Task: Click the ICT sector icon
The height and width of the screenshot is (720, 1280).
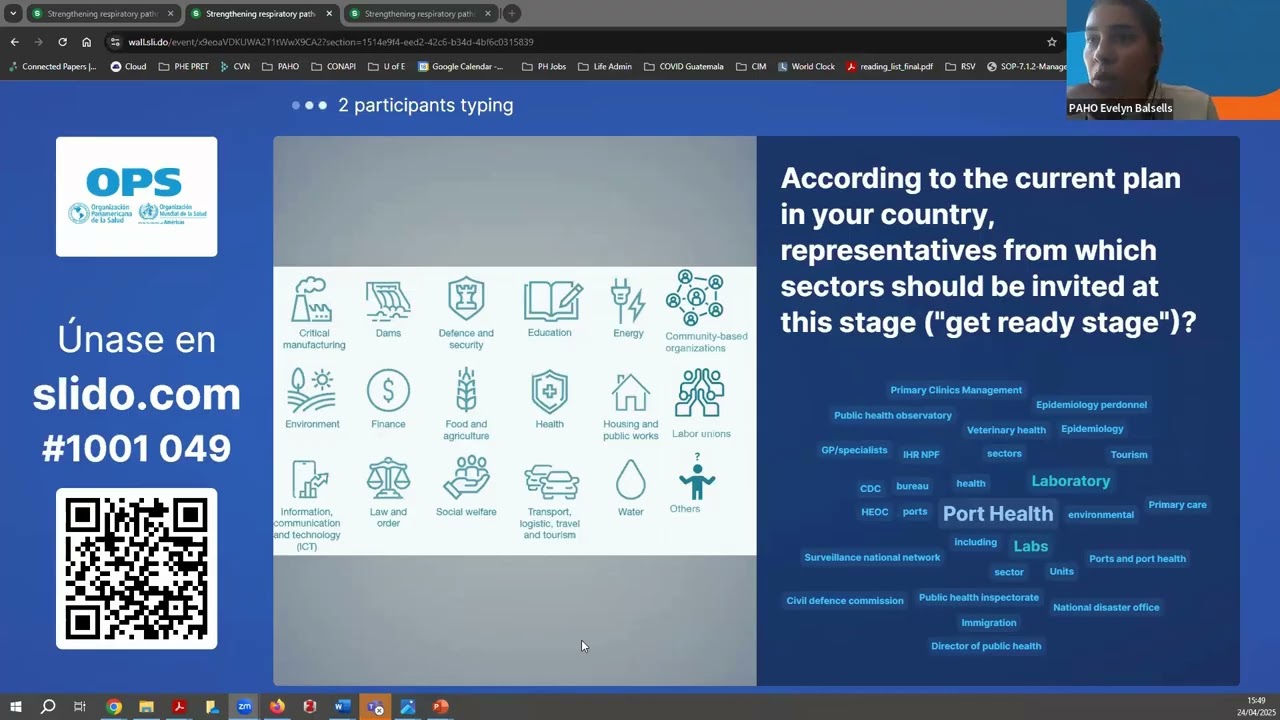Action: (x=310, y=480)
